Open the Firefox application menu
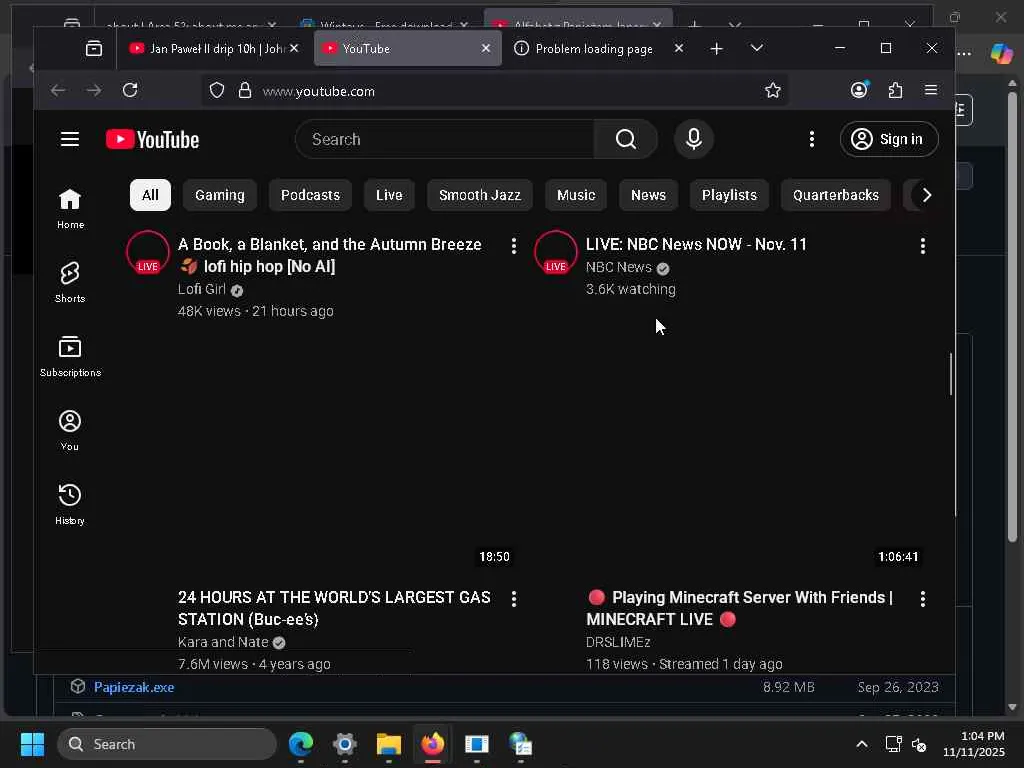 point(931,90)
